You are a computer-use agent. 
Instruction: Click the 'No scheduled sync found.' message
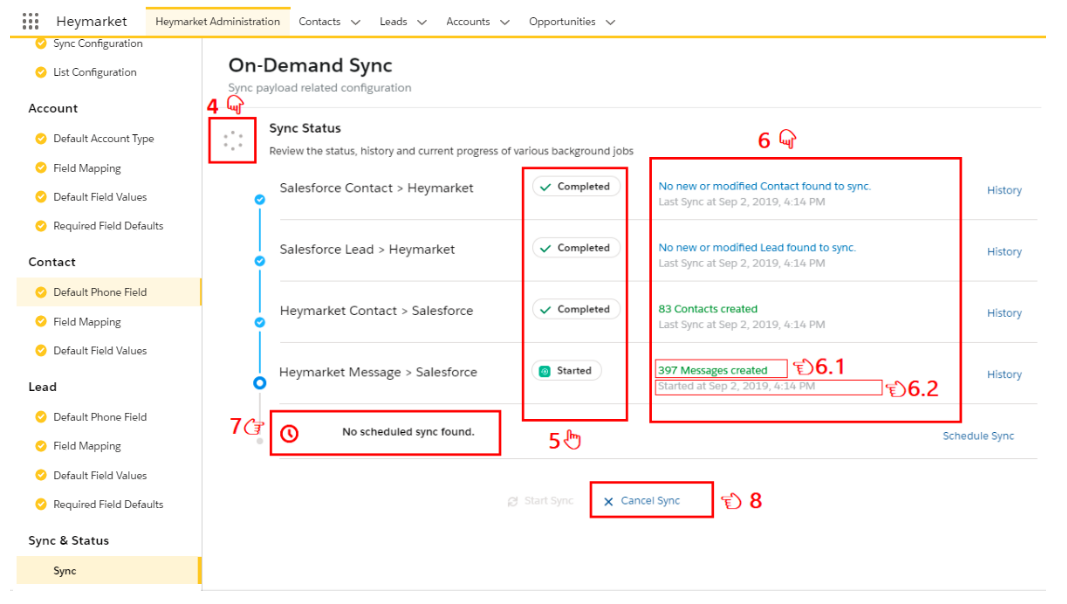(408, 432)
